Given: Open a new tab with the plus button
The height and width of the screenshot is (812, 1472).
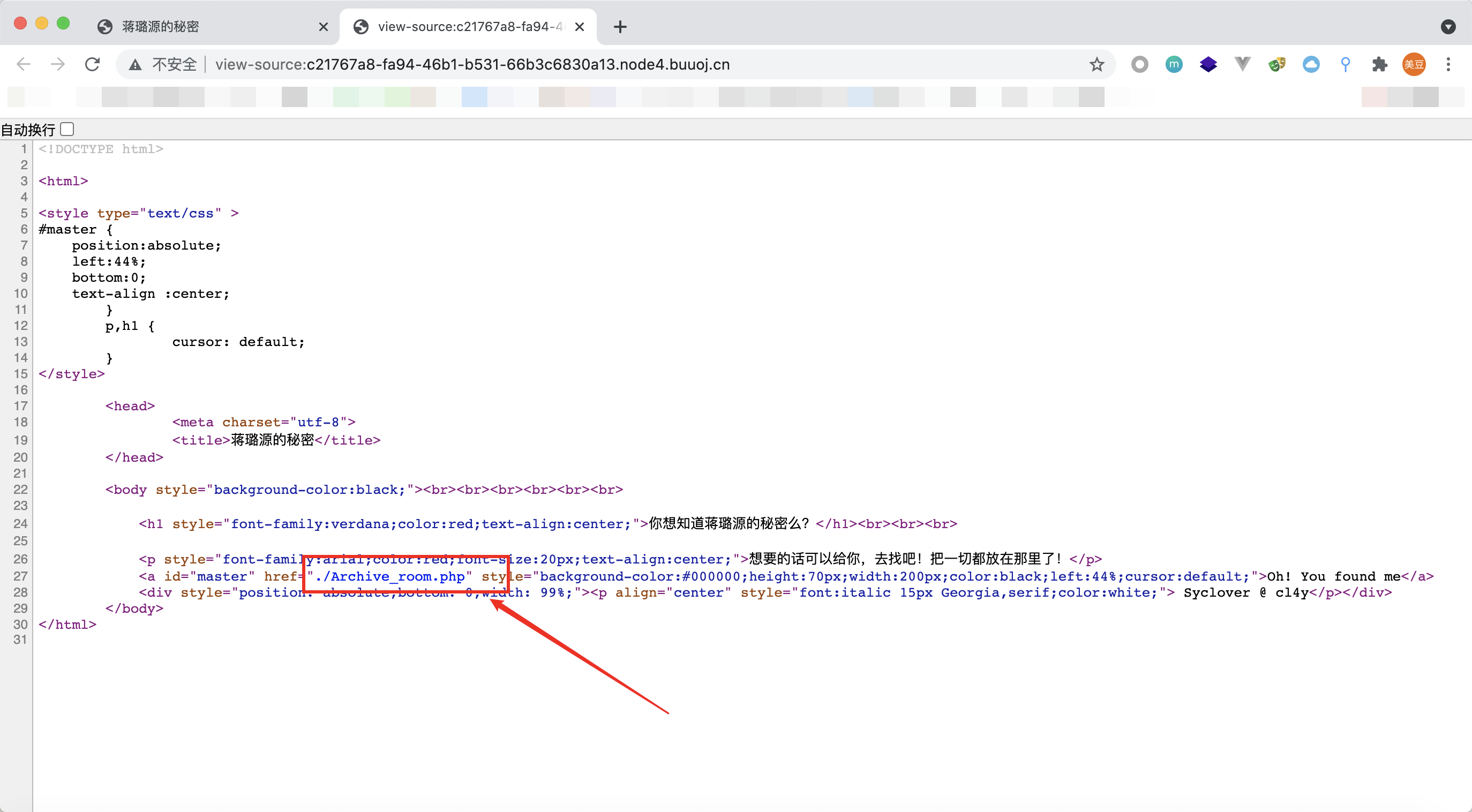Looking at the screenshot, I should [620, 26].
